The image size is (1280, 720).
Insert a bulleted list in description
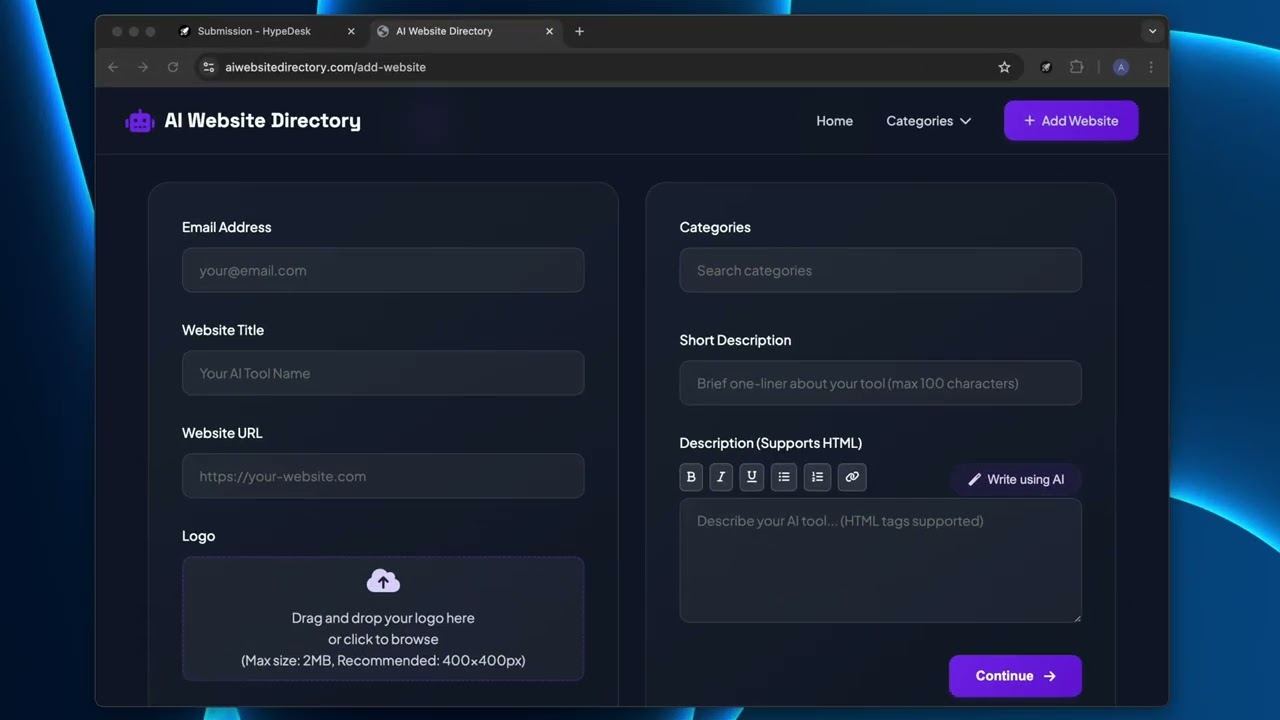pos(784,477)
